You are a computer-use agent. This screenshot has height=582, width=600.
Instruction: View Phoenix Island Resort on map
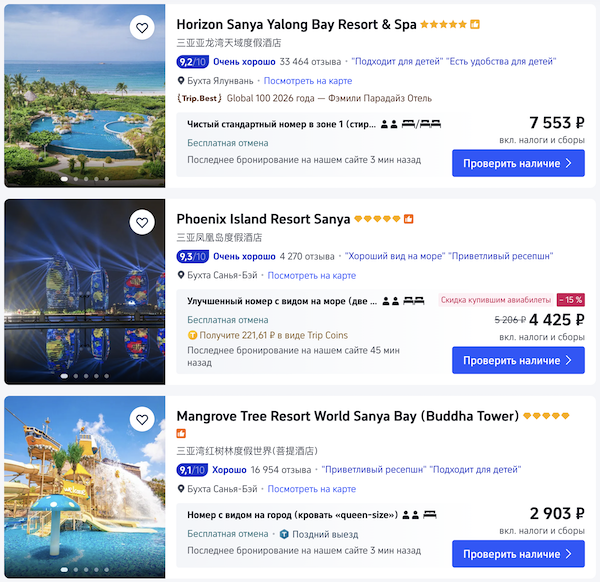[x=311, y=275]
